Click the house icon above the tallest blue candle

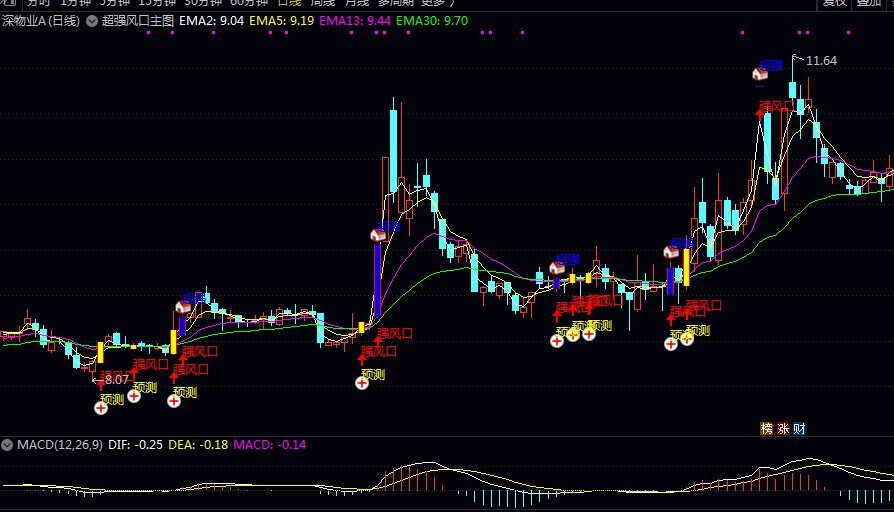378,235
